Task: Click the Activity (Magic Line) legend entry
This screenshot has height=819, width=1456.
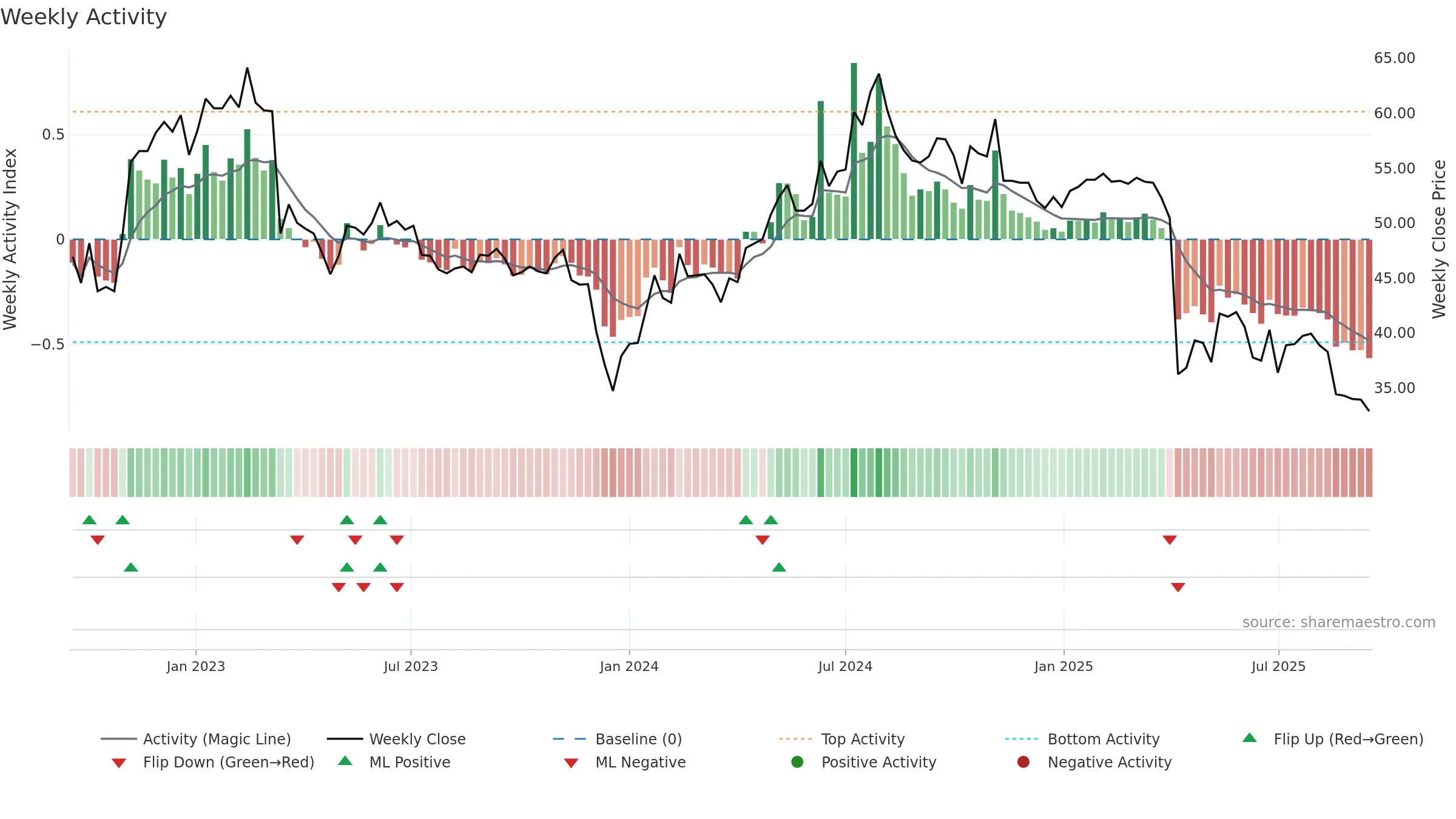Action: (196, 739)
